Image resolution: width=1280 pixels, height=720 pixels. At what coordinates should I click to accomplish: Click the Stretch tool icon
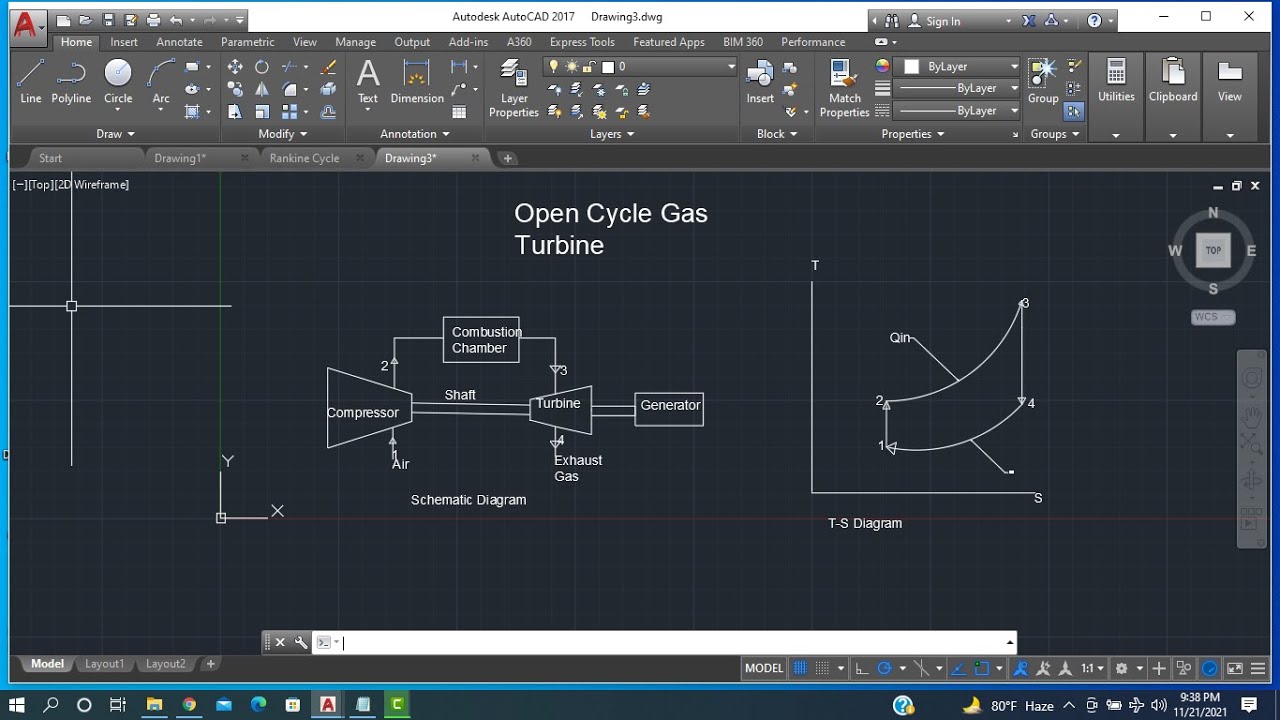(x=235, y=112)
